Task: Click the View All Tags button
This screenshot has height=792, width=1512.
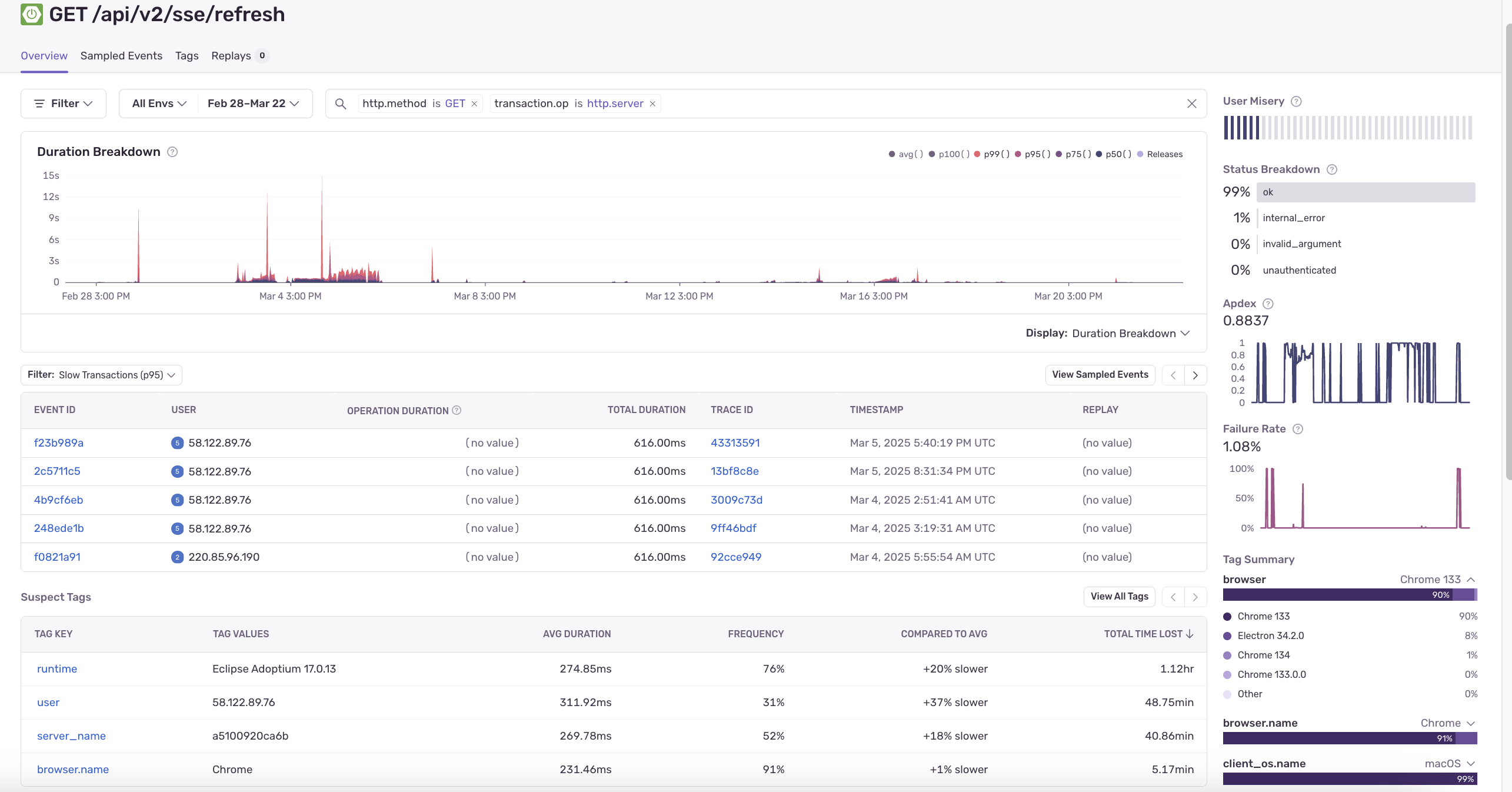Action: 1119,596
